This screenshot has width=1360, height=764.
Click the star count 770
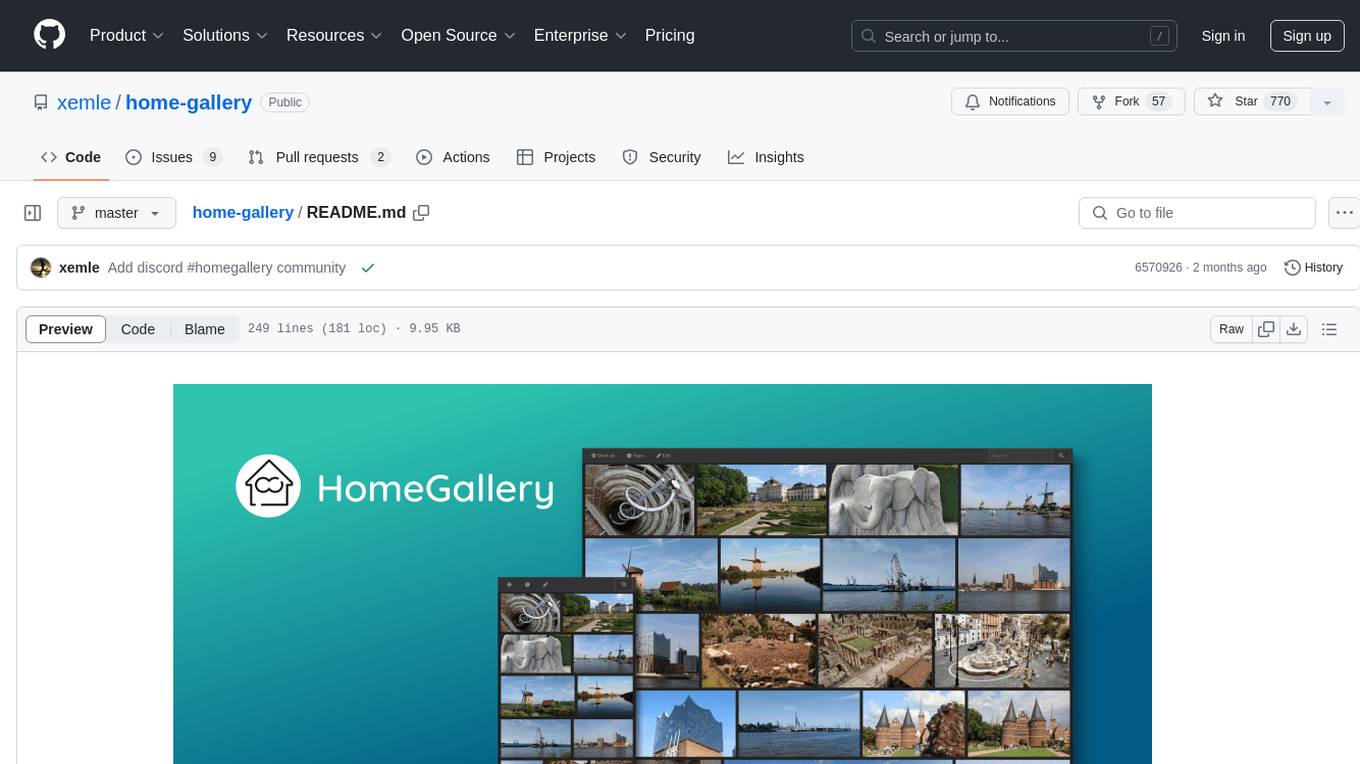click(x=1280, y=102)
